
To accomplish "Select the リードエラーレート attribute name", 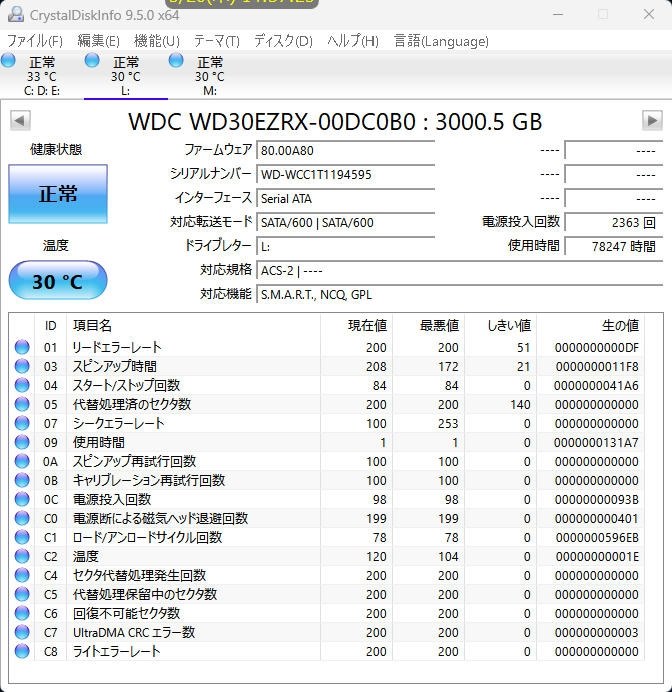I will (x=117, y=347).
